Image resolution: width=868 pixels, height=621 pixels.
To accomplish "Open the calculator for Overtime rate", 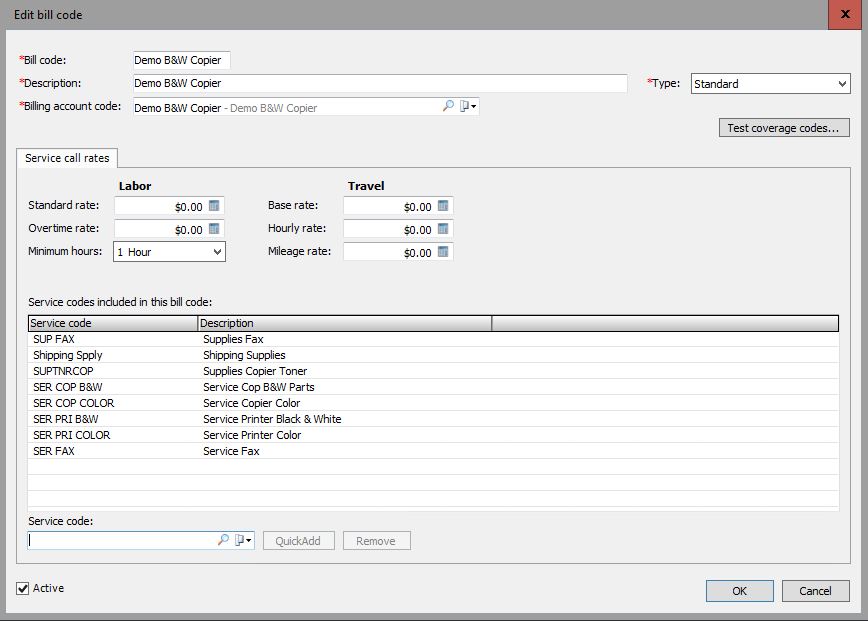I will [213, 228].
